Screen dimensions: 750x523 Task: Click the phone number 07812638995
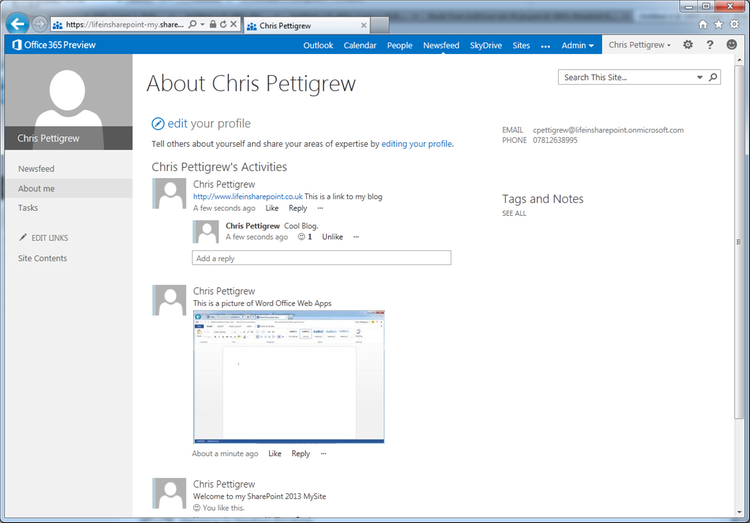click(x=555, y=140)
